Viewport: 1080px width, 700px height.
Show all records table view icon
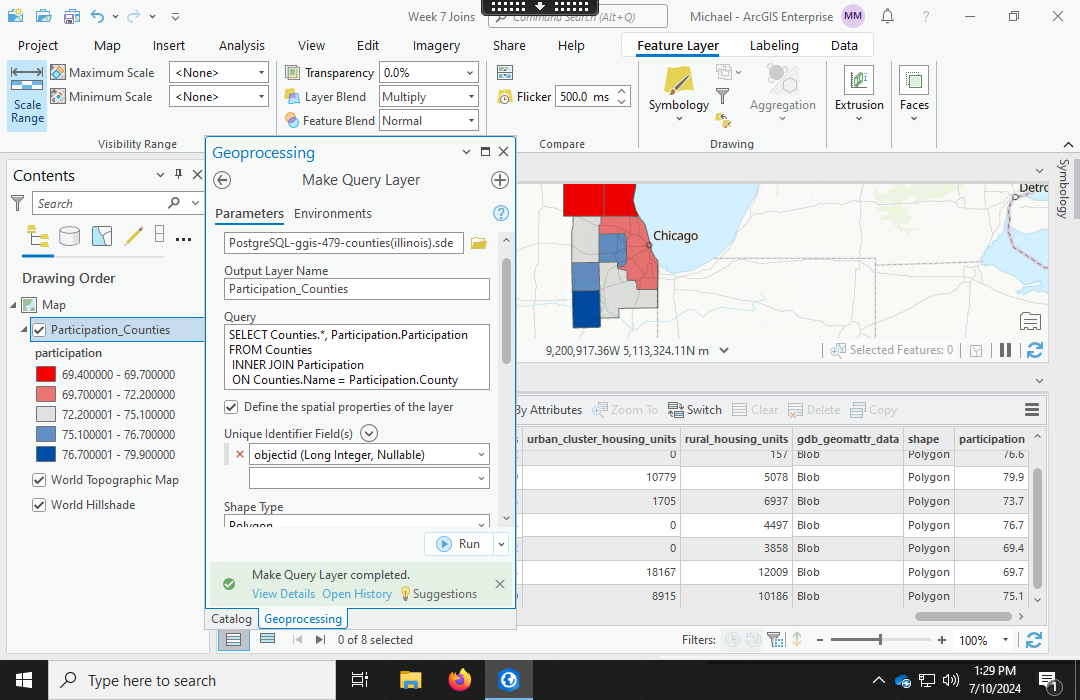[x=233, y=639]
